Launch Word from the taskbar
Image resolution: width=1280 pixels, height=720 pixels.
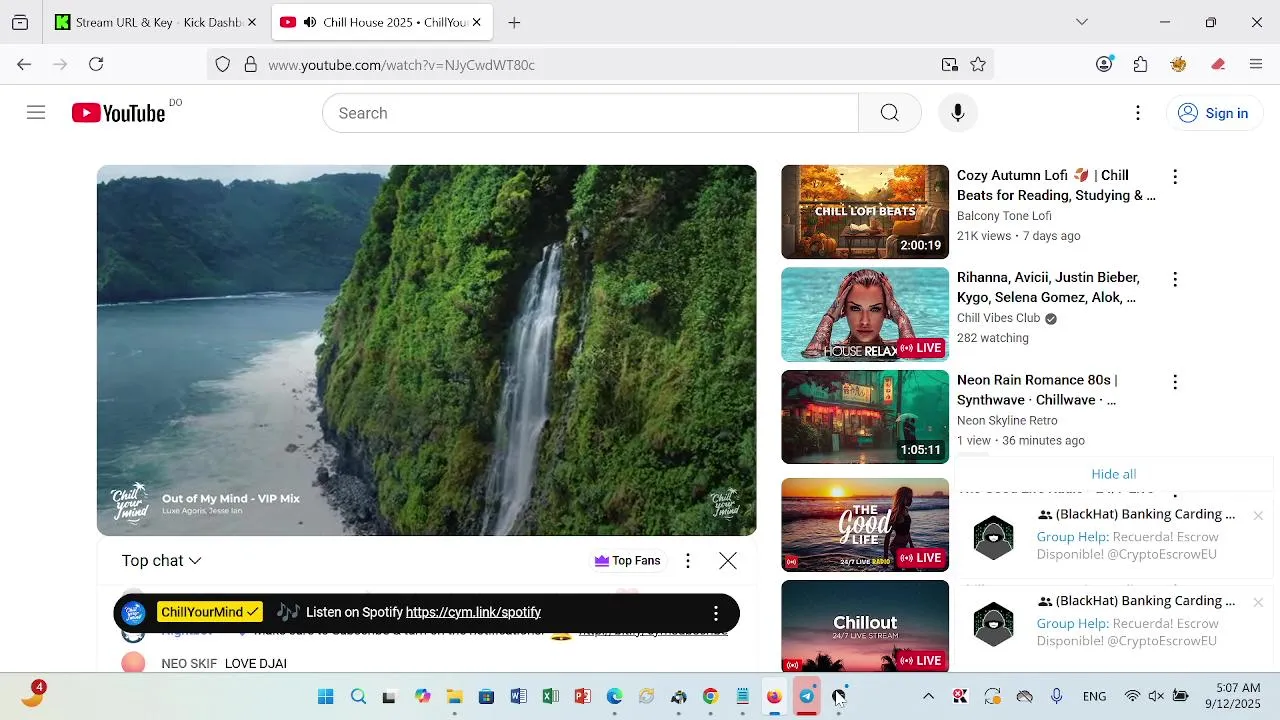tap(518, 697)
